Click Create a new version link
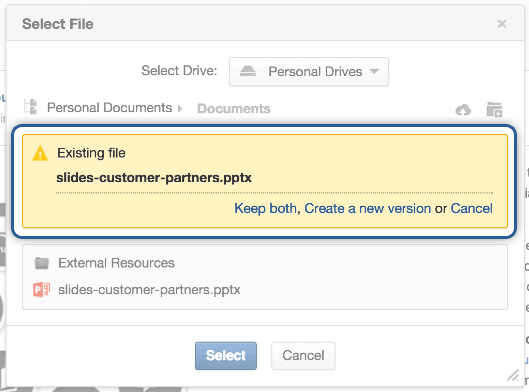Image resolution: width=529 pixels, height=392 pixels. pyautogui.click(x=367, y=208)
